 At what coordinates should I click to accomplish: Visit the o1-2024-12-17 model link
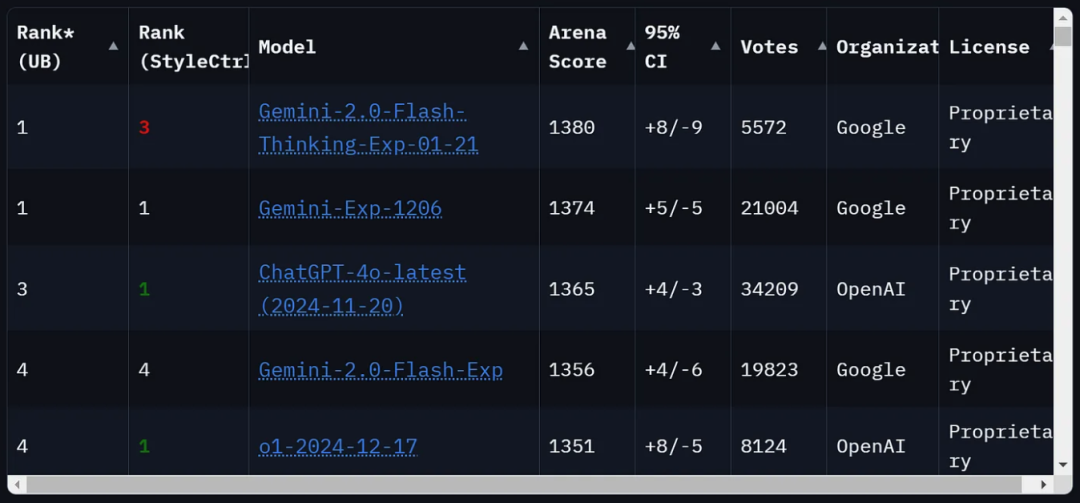337,446
